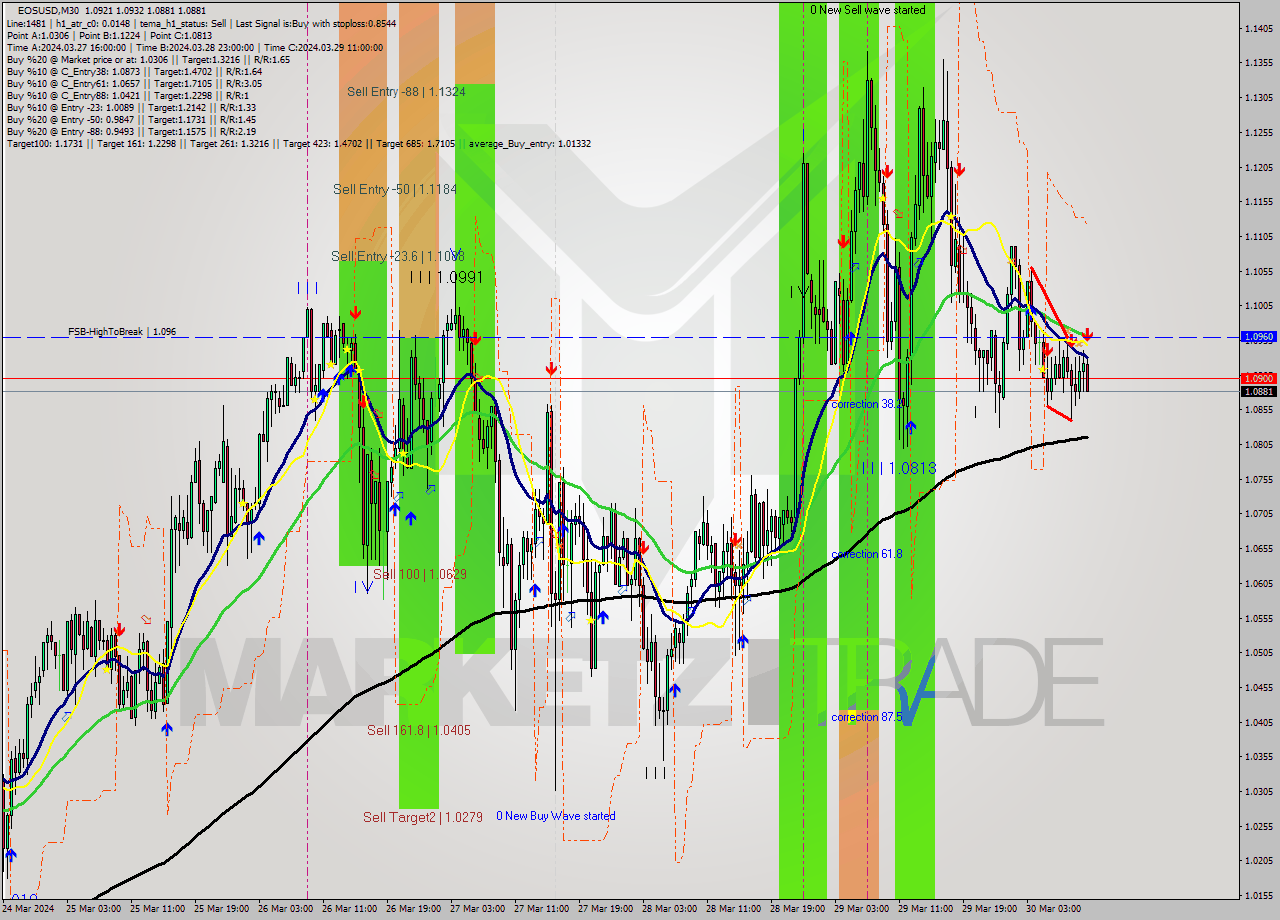Select the 'Sell Target2 | 1.0279' label
This screenshot has width=1280, height=920.
click(423, 817)
